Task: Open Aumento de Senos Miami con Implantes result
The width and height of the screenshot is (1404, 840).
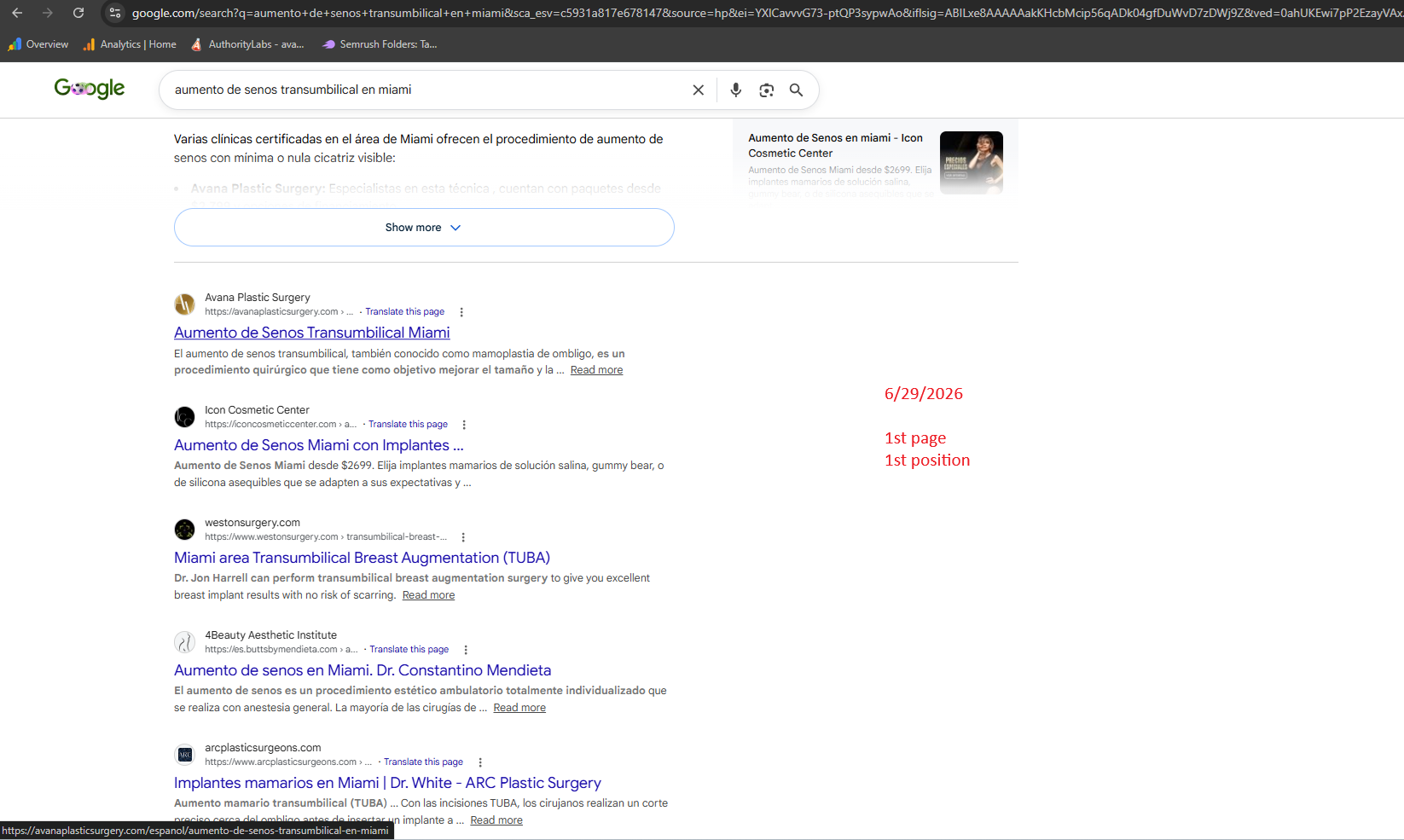Action: (x=319, y=445)
